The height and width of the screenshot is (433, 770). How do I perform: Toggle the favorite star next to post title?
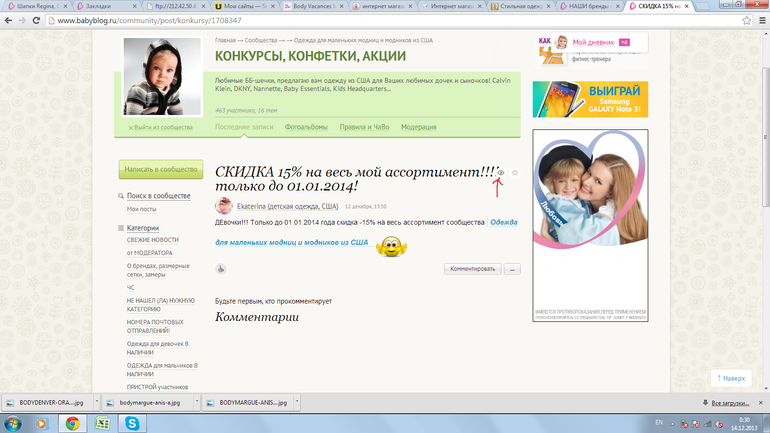[x=515, y=173]
